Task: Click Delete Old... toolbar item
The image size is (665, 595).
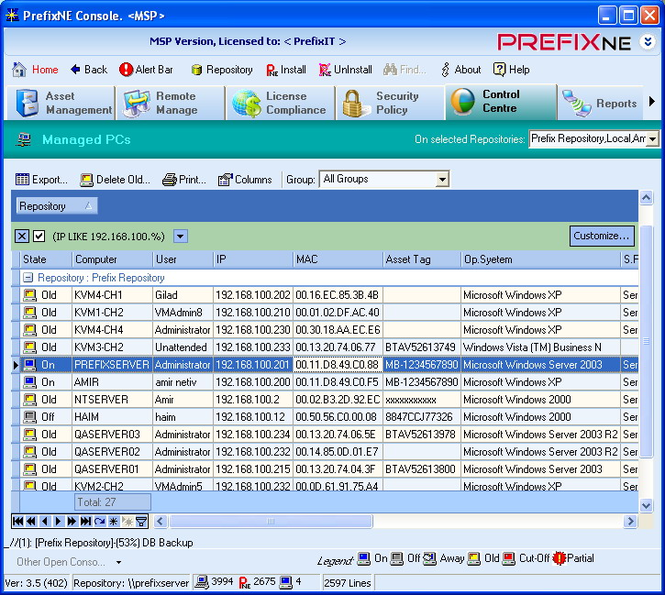Action: coord(115,179)
